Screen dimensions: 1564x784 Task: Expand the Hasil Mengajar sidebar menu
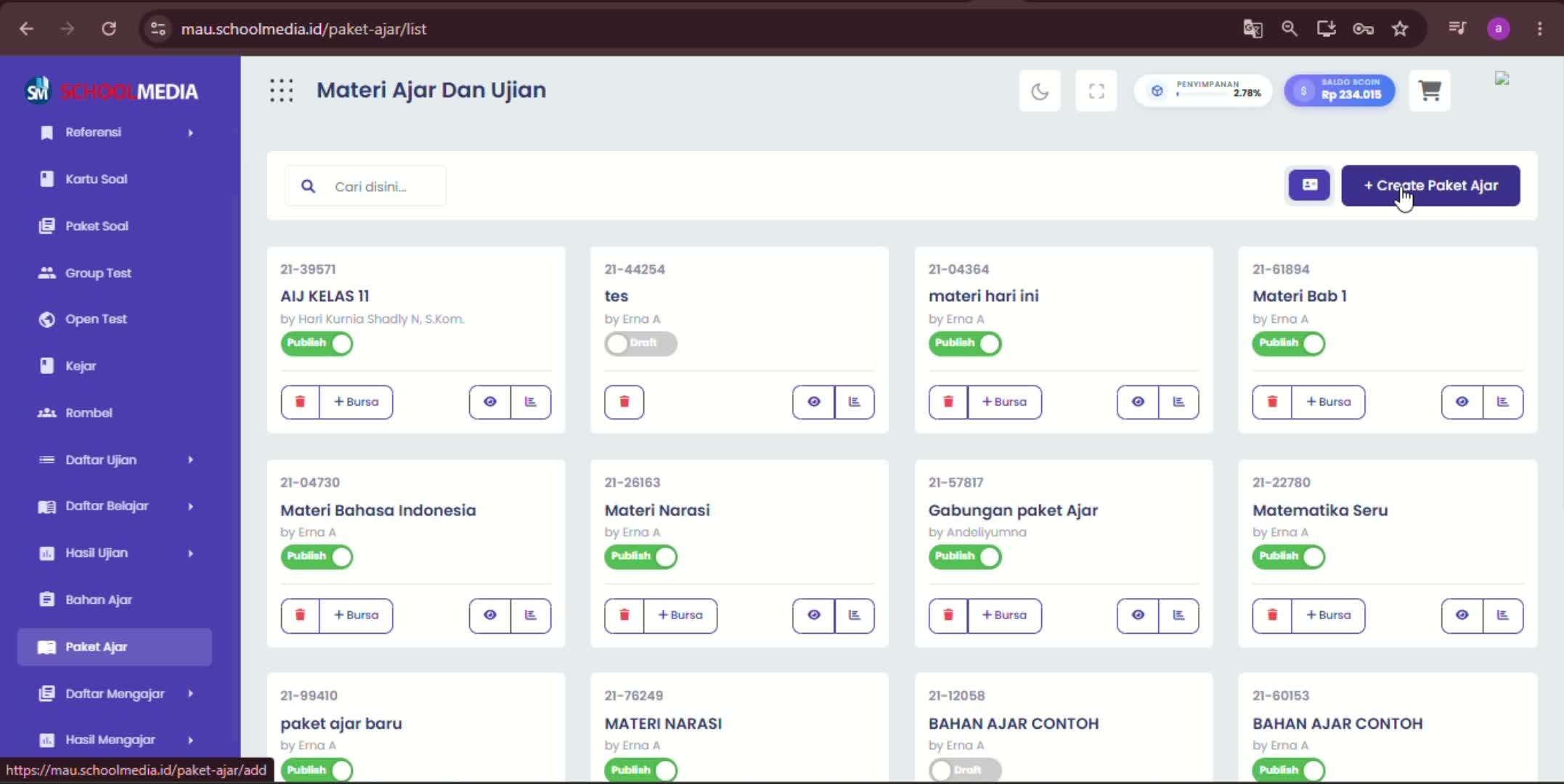point(115,740)
